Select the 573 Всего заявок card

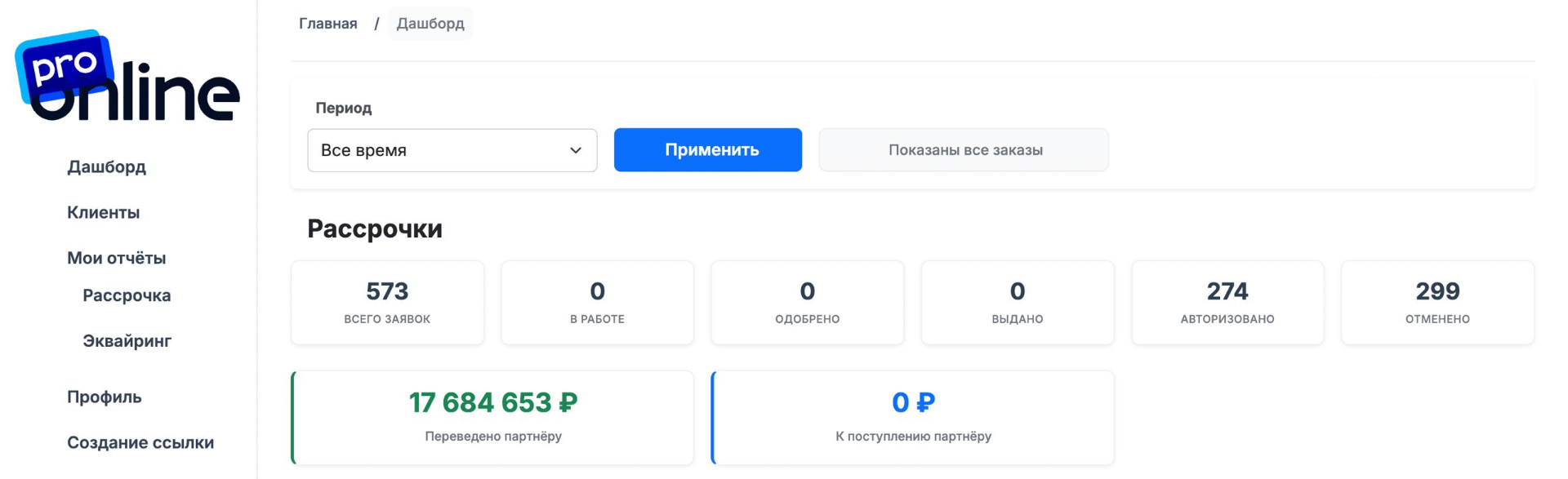click(x=387, y=303)
